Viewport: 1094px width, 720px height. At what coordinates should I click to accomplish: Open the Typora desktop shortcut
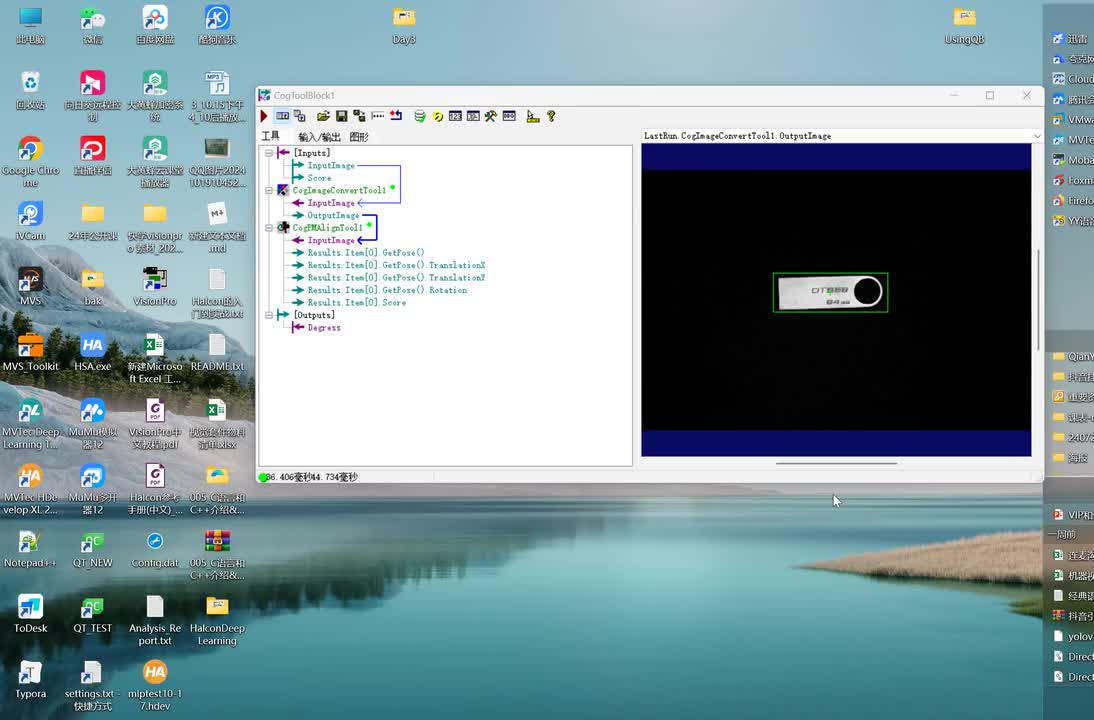[31, 680]
